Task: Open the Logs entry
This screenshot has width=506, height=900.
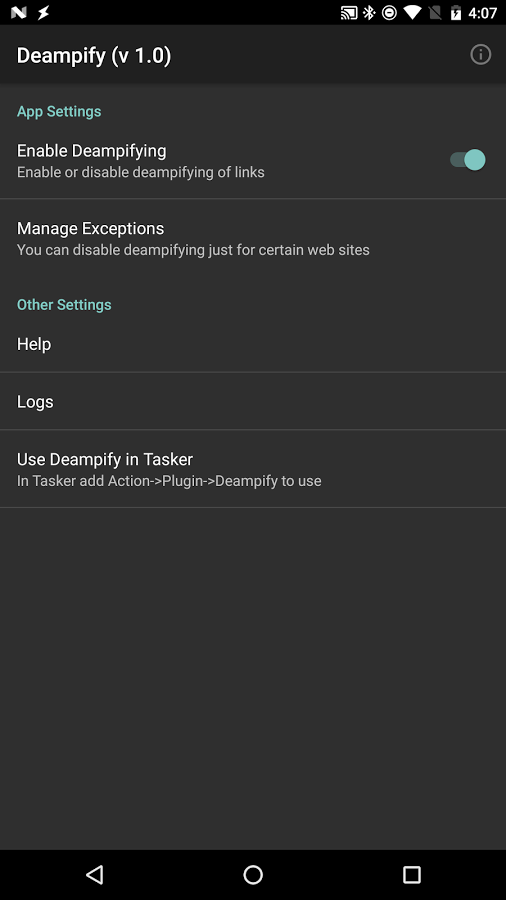Action: [x=253, y=401]
